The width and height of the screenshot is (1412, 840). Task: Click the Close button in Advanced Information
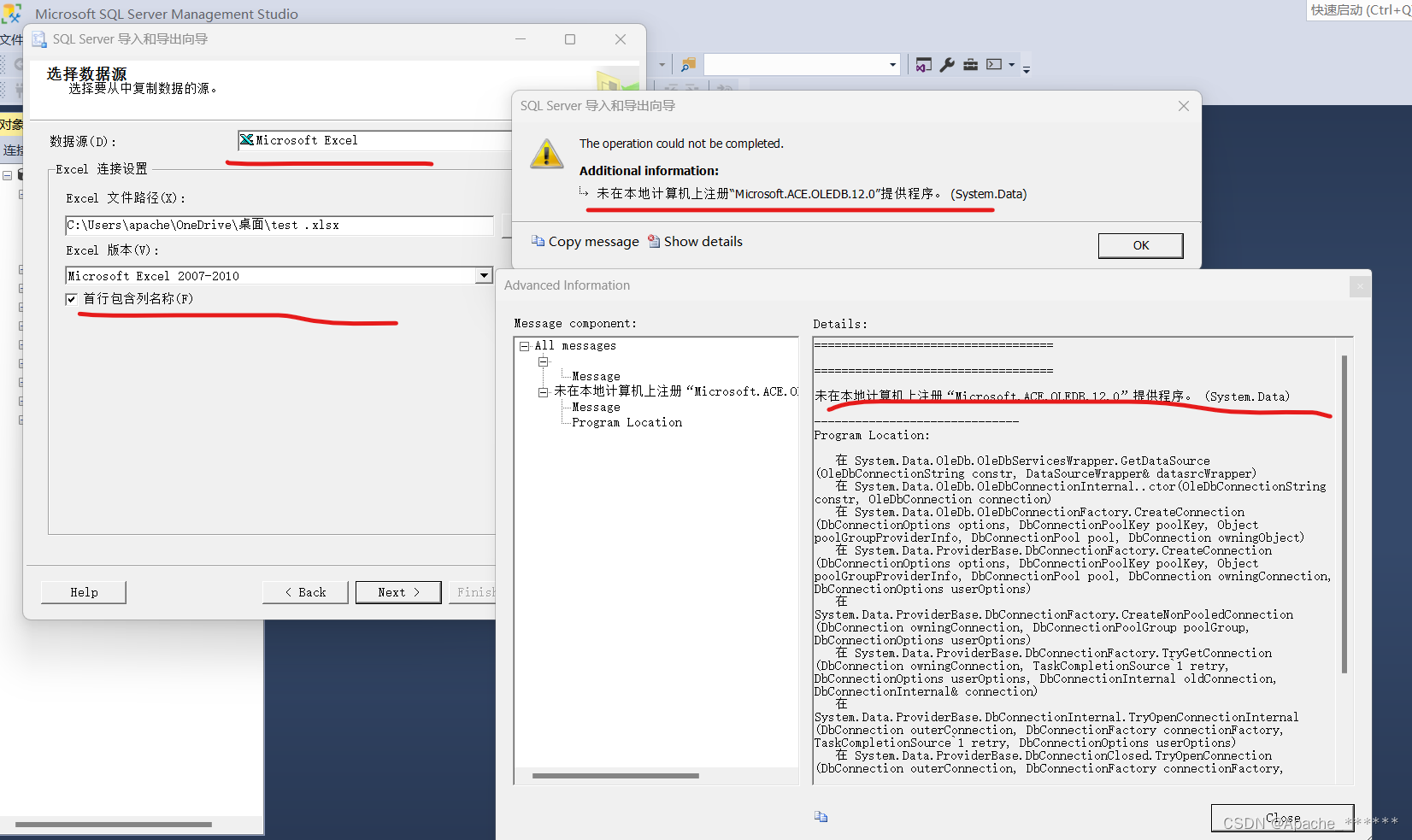point(1282,818)
